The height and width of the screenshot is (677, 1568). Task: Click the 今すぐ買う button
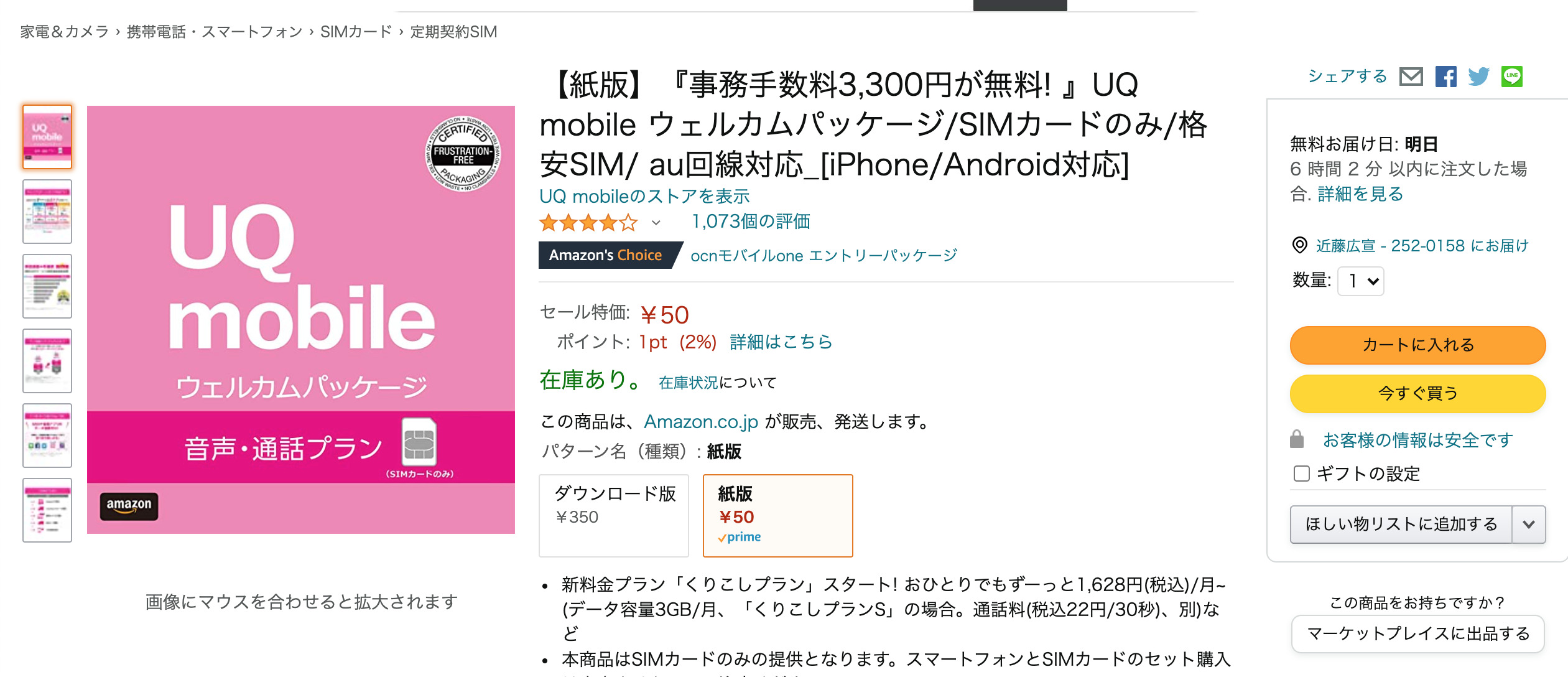pyautogui.click(x=1417, y=393)
